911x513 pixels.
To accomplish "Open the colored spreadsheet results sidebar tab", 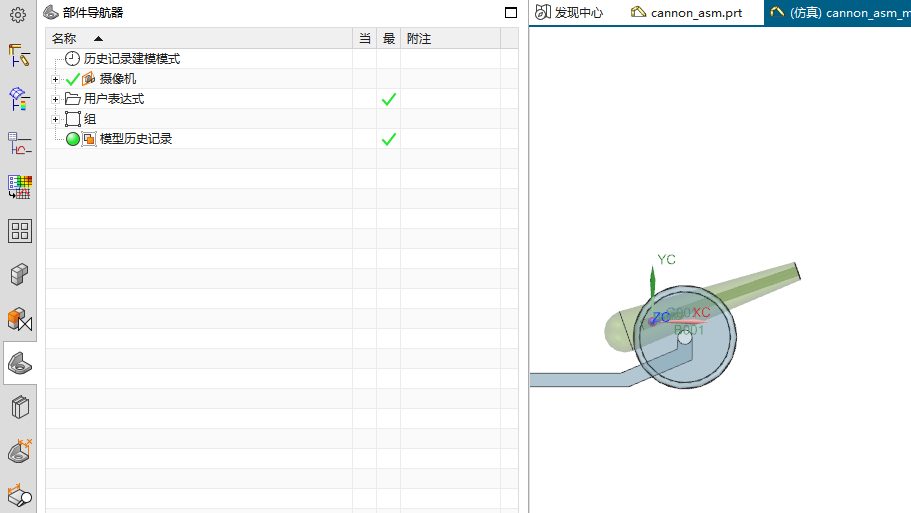I will point(19,187).
